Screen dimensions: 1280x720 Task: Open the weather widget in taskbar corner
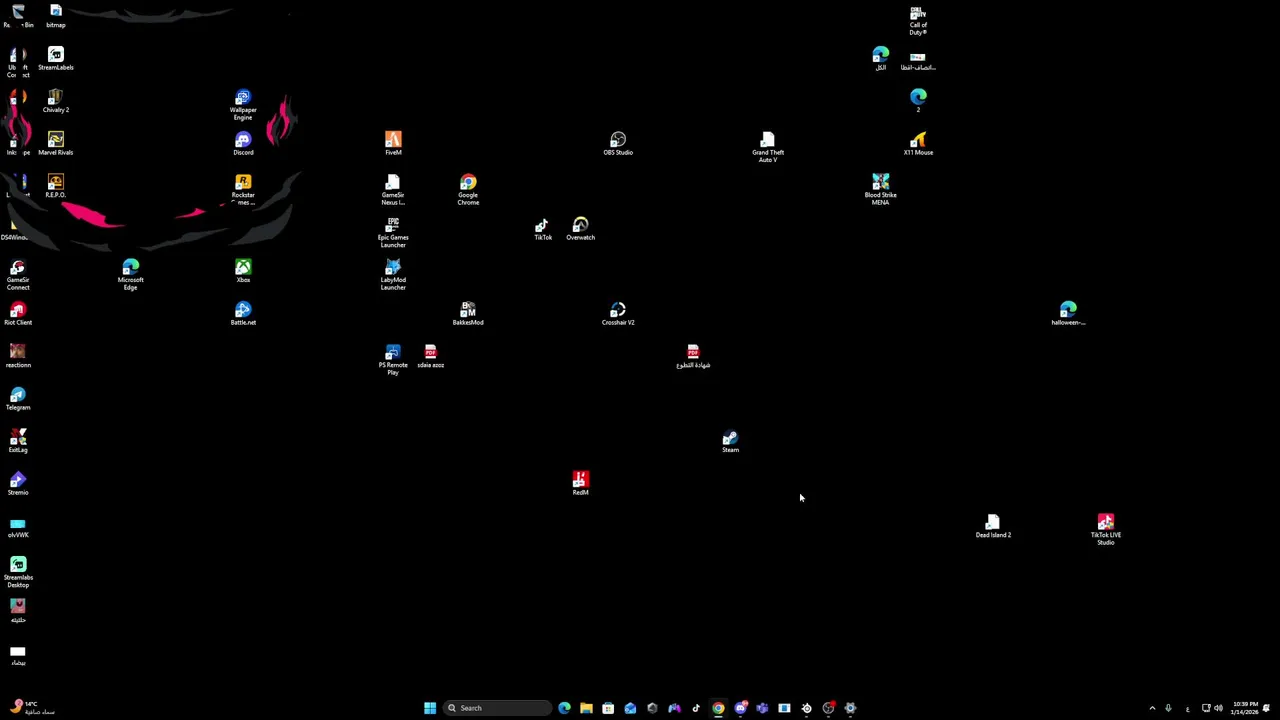pos(32,708)
